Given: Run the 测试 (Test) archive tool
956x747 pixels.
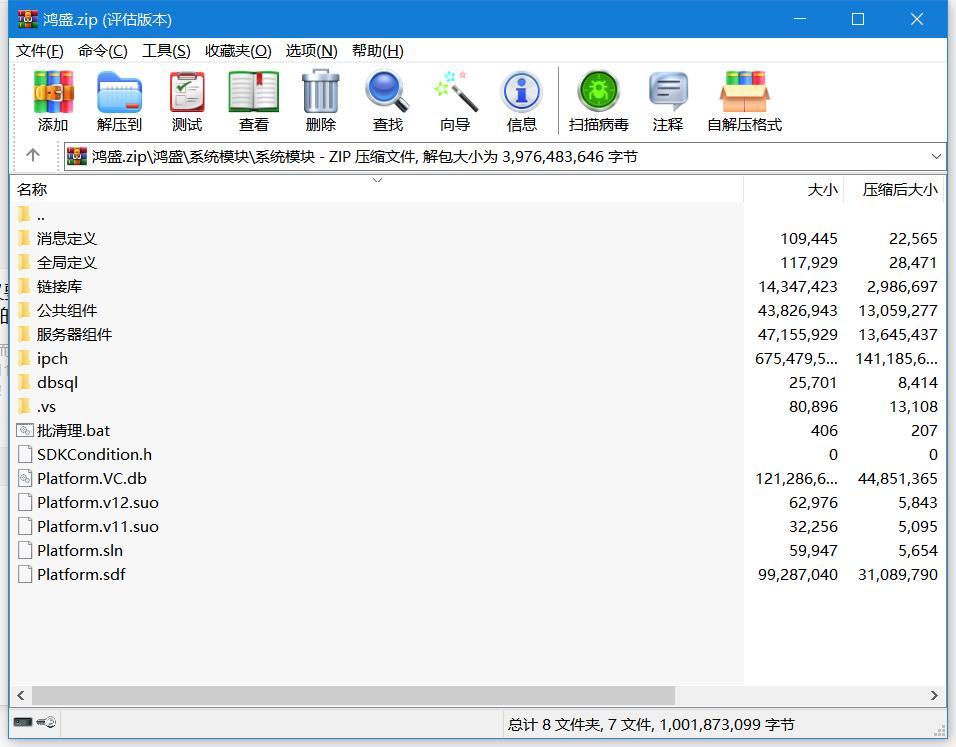Looking at the screenshot, I should [x=186, y=101].
